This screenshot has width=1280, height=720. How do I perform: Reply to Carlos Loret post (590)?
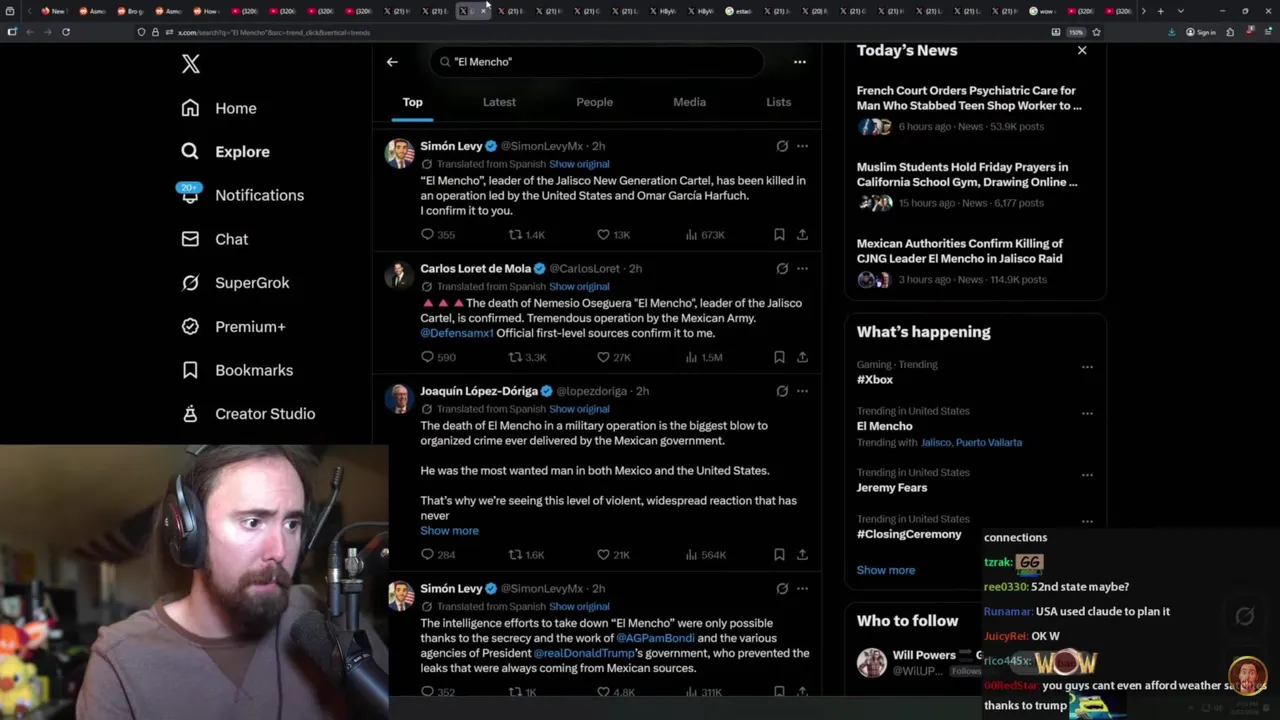click(438, 357)
